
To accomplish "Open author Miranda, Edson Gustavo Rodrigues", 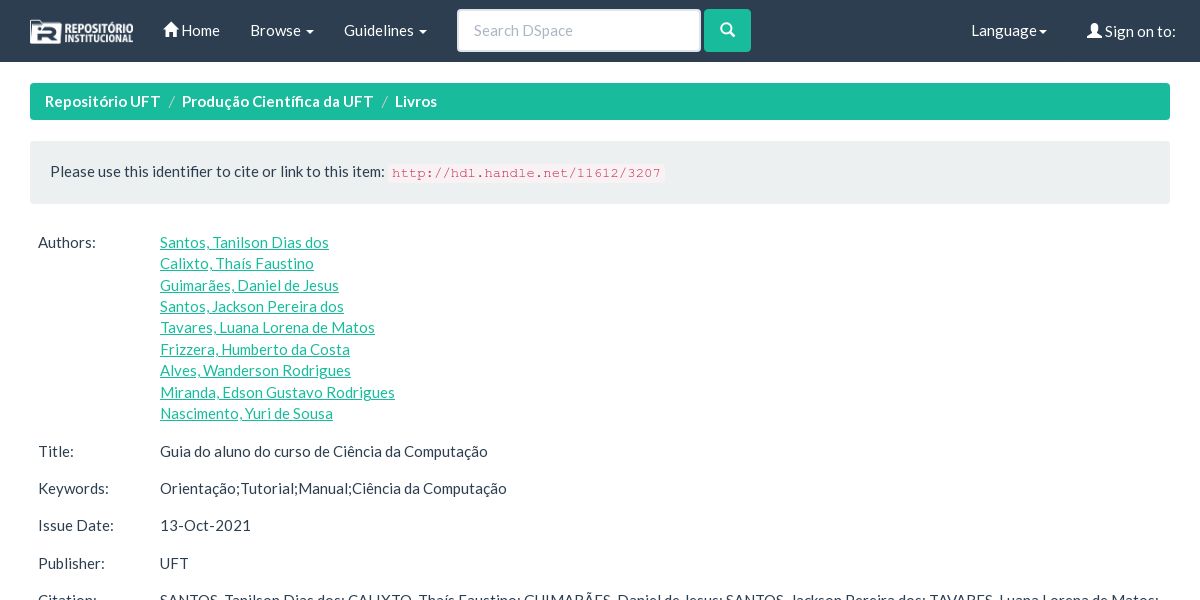I will click(277, 392).
